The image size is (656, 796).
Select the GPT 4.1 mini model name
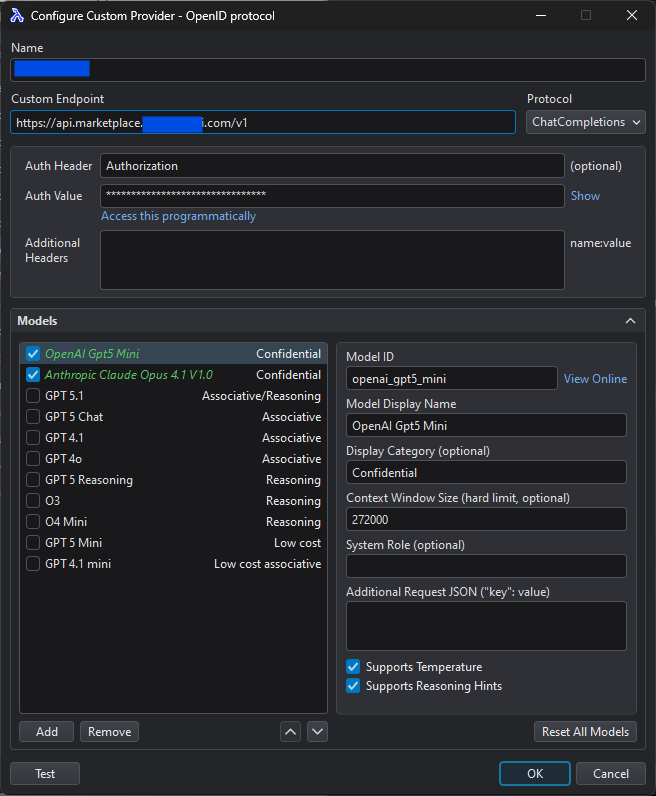(x=78, y=563)
